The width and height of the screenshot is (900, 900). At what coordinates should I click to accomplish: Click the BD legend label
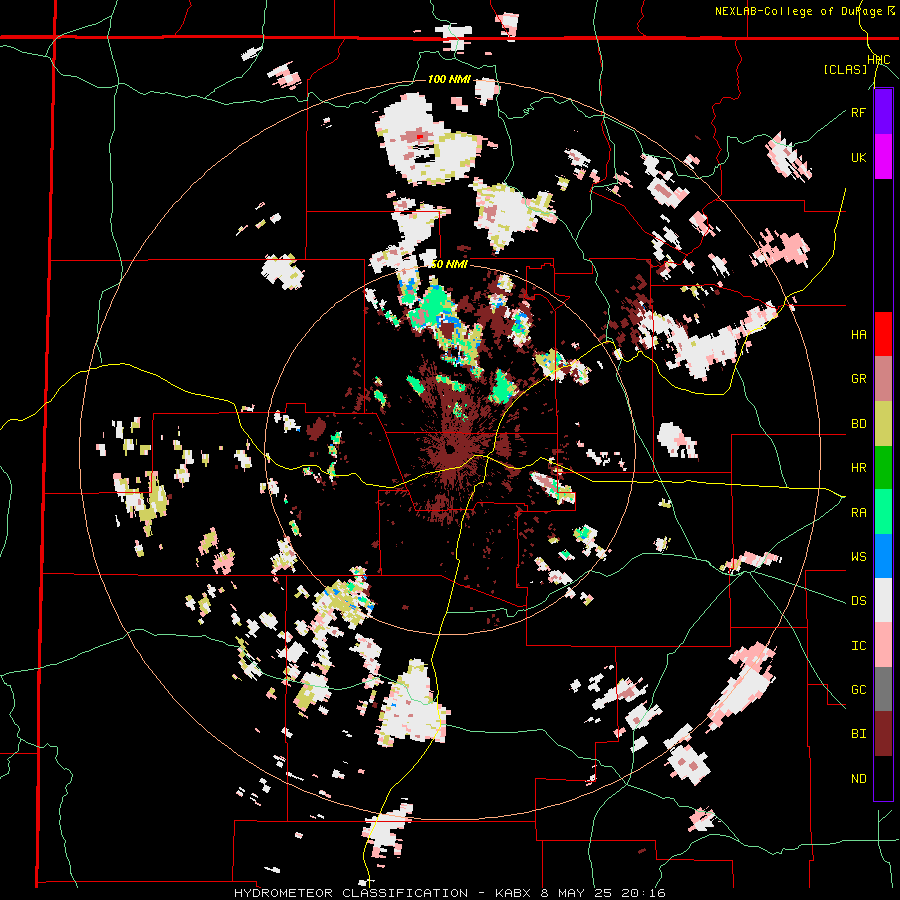(858, 424)
